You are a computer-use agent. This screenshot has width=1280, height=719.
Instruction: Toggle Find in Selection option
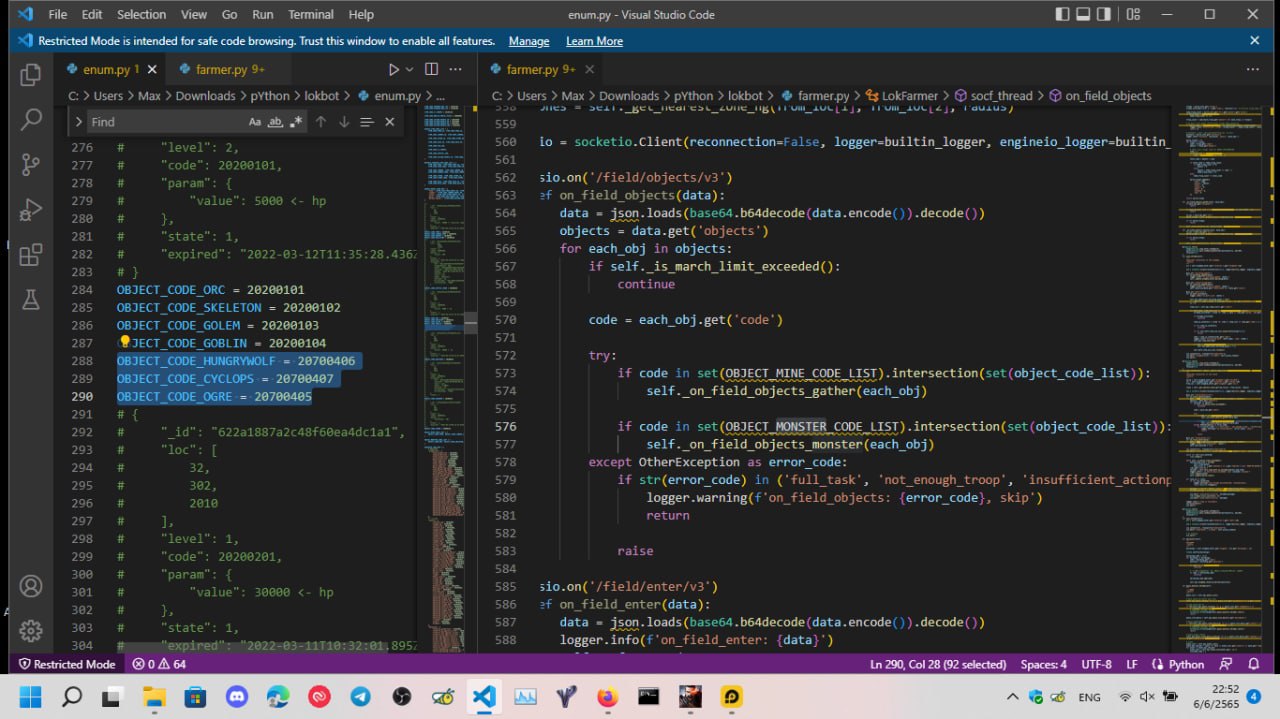click(x=366, y=122)
